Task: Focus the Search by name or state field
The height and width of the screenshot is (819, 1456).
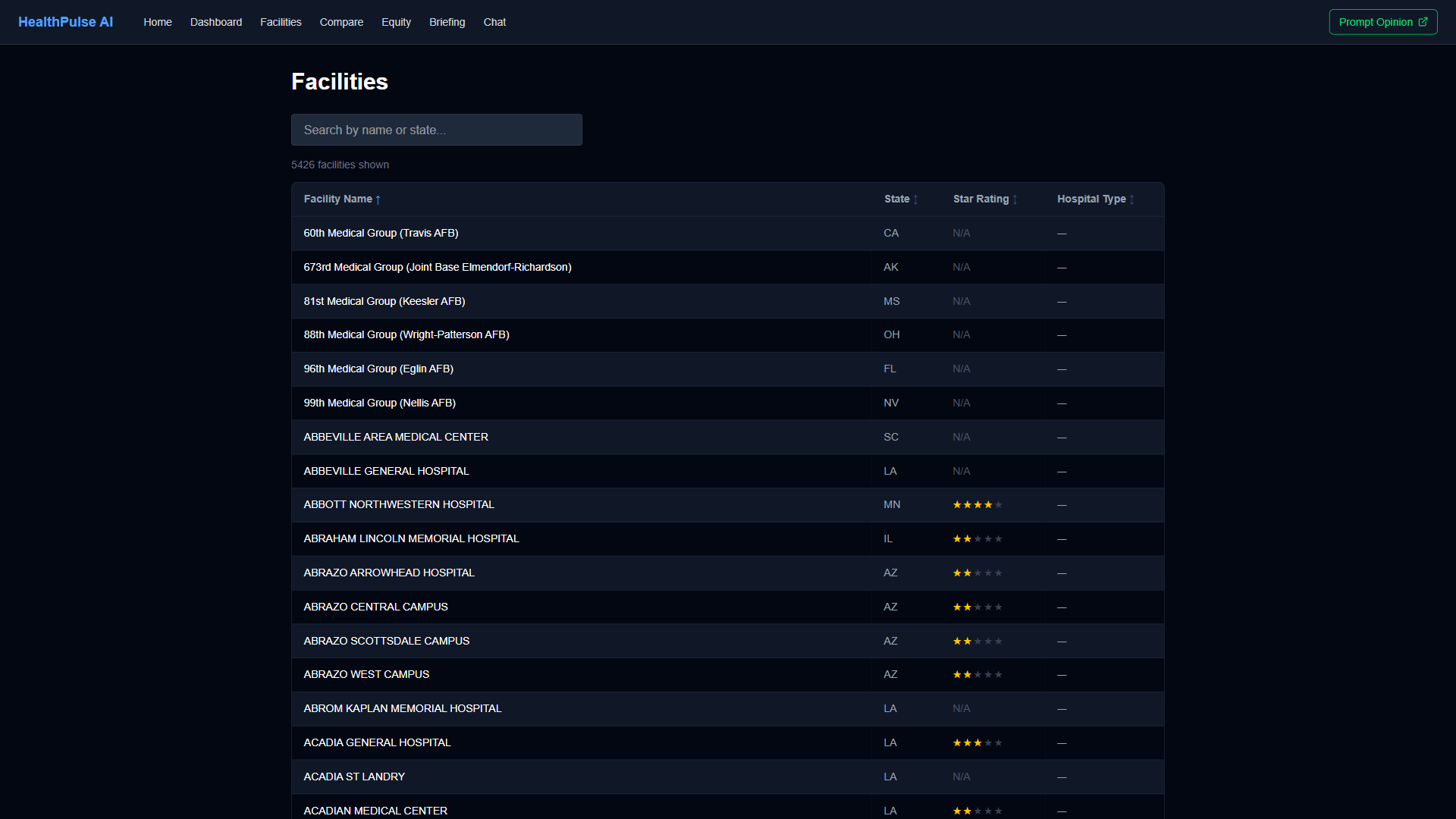Action: point(437,130)
